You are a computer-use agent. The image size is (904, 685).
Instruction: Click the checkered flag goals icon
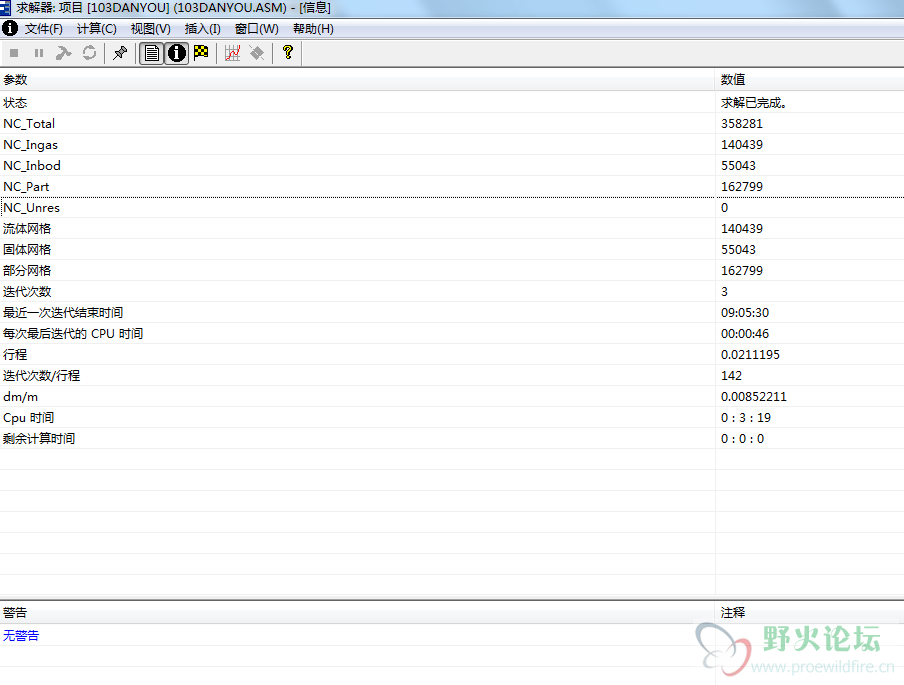(201, 53)
